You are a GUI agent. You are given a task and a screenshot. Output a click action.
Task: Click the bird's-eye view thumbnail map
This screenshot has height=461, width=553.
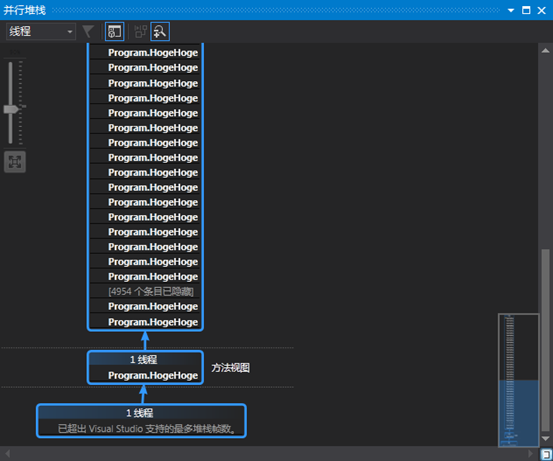pyautogui.click(x=518, y=380)
